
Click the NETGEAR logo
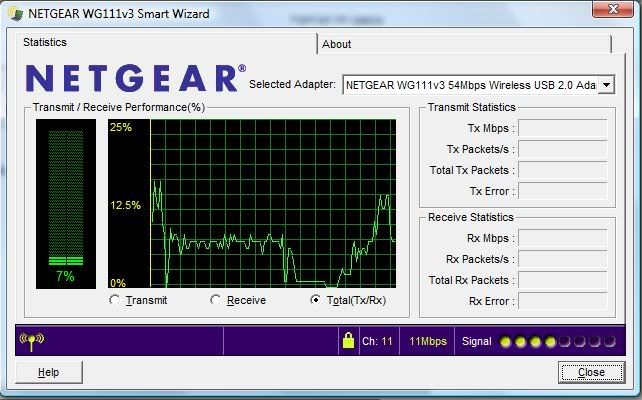click(x=136, y=78)
